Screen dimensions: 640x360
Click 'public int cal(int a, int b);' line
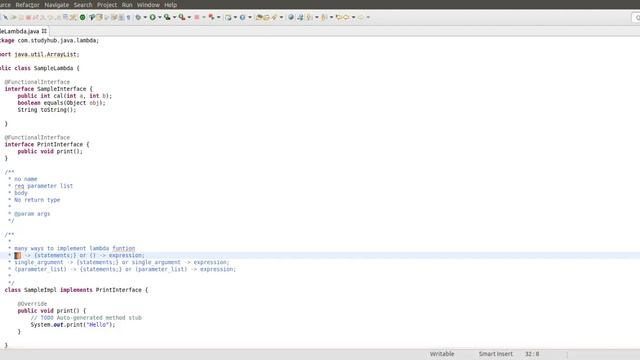pos(64,96)
